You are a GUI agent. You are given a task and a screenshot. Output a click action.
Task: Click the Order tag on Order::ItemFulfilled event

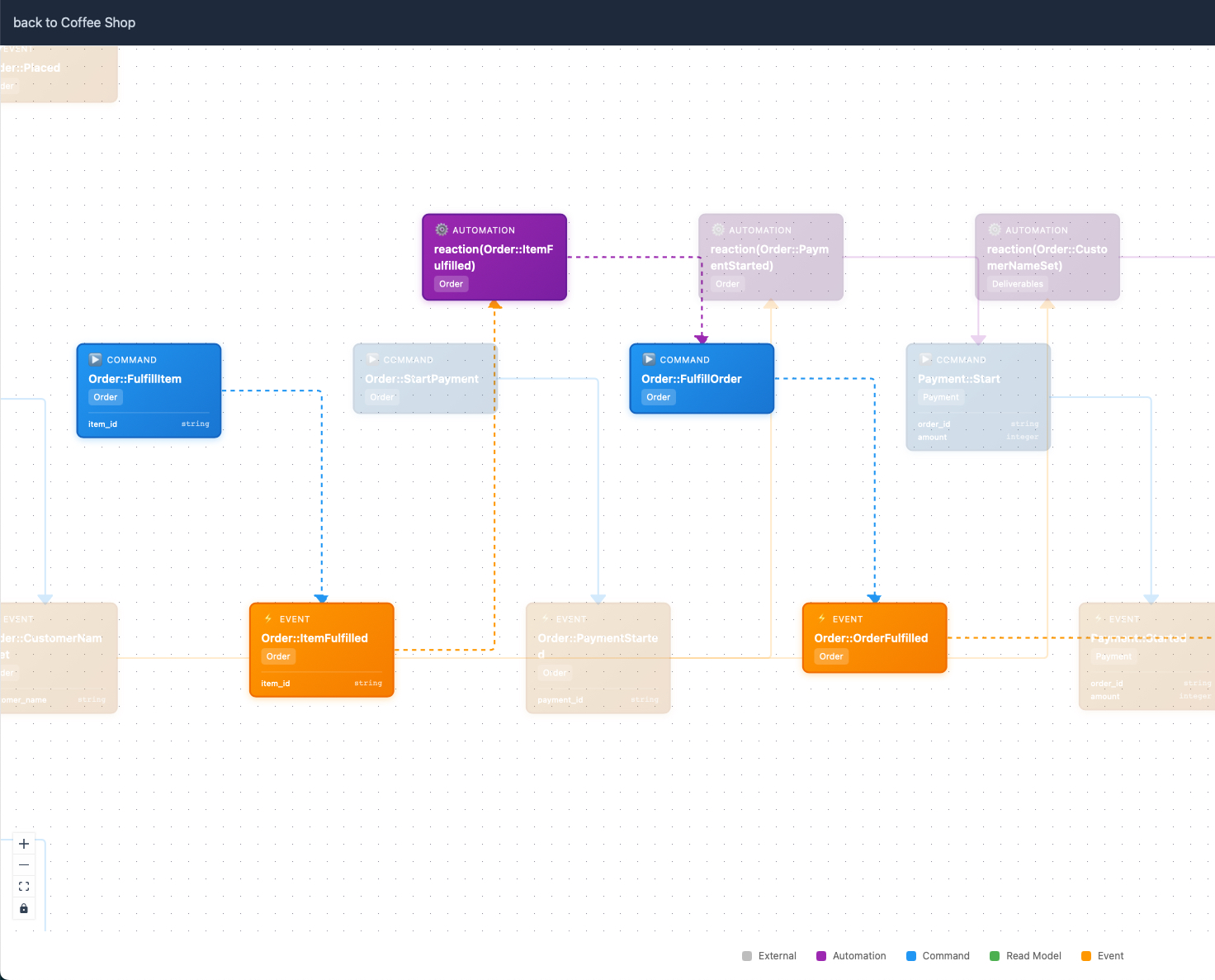click(x=278, y=656)
